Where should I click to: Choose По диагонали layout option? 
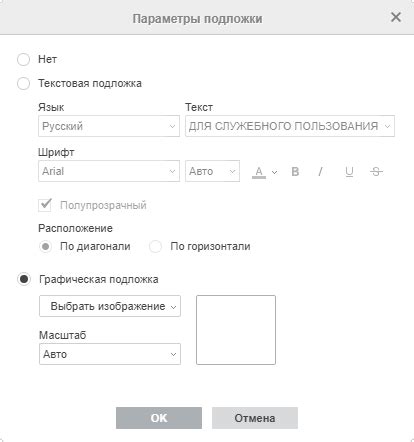pos(45,247)
